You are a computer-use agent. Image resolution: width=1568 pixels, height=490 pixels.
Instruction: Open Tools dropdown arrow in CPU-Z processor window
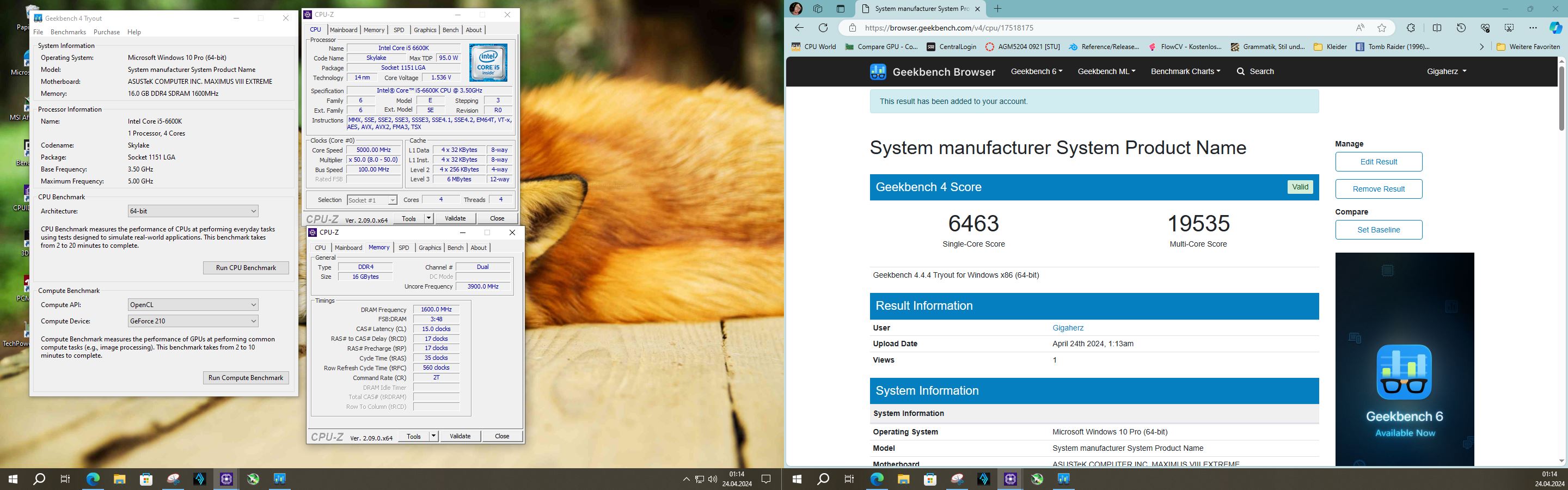[428, 218]
